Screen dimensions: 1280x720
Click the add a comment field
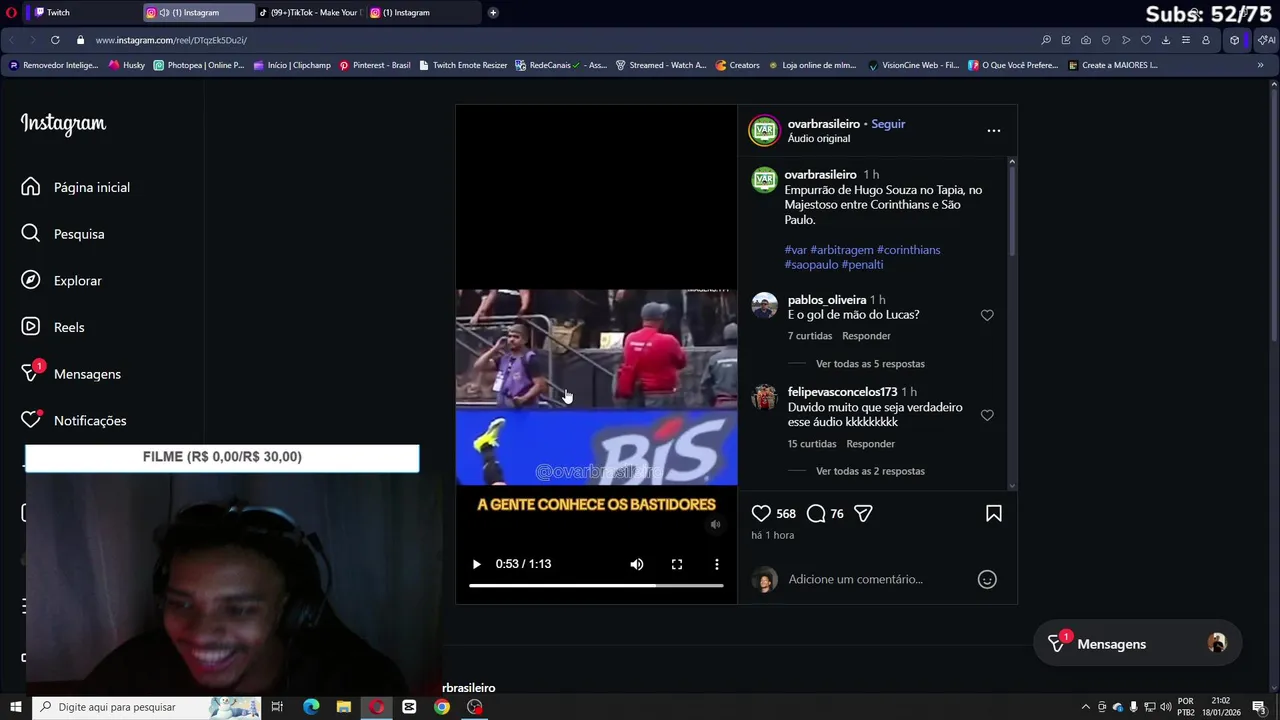coord(855,579)
